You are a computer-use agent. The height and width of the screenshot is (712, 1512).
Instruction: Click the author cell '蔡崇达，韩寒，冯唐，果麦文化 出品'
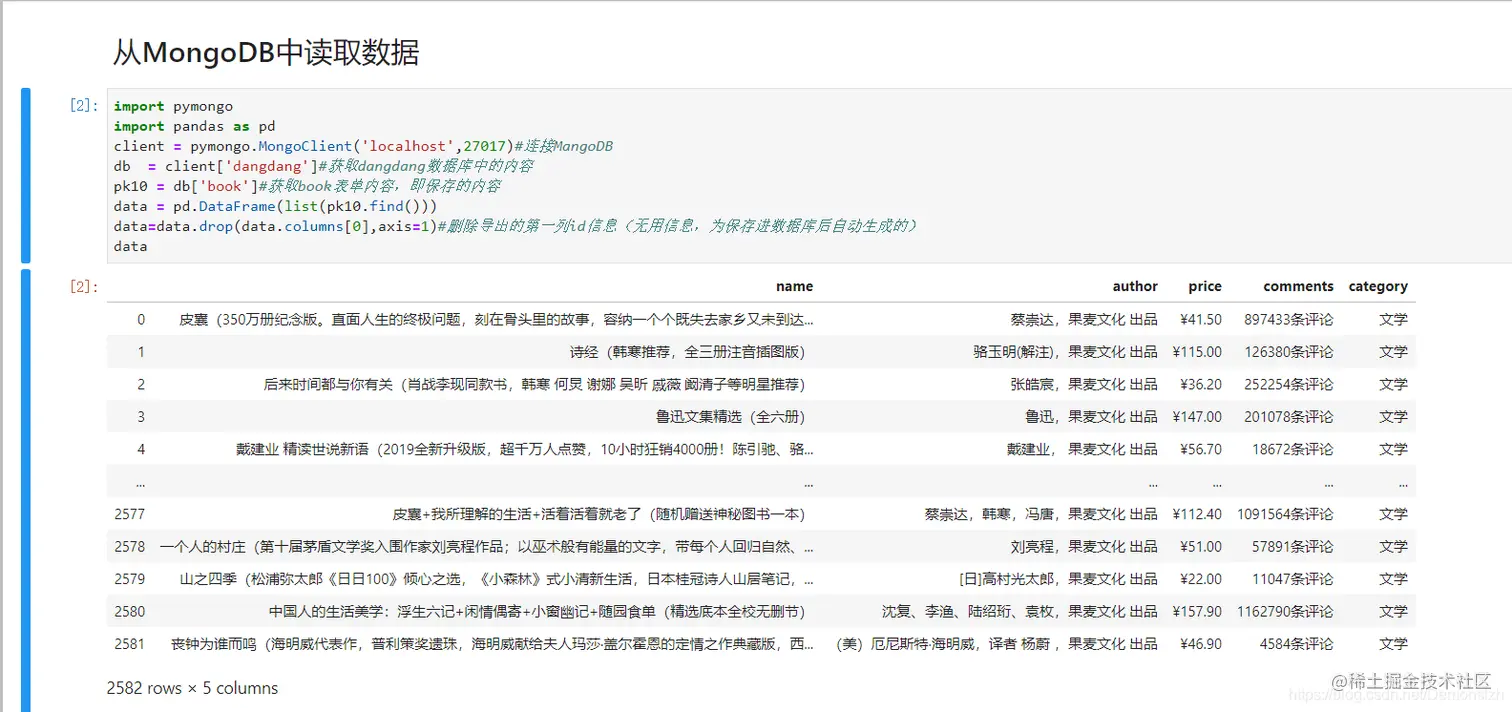coord(1041,514)
